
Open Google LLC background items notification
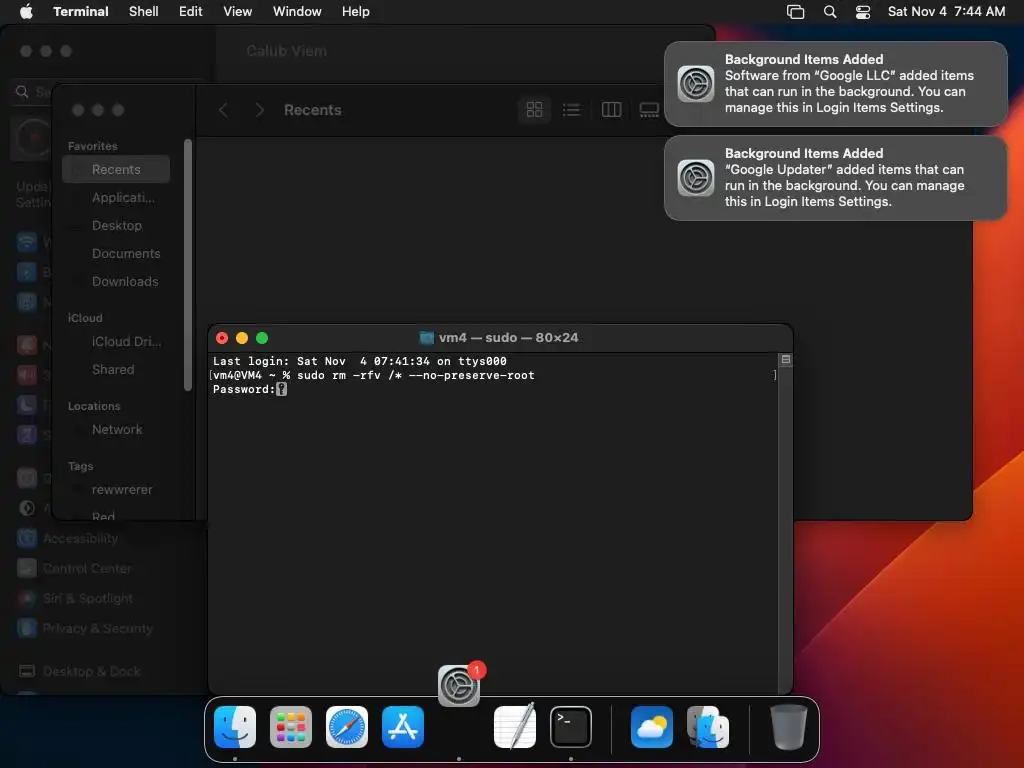835,84
